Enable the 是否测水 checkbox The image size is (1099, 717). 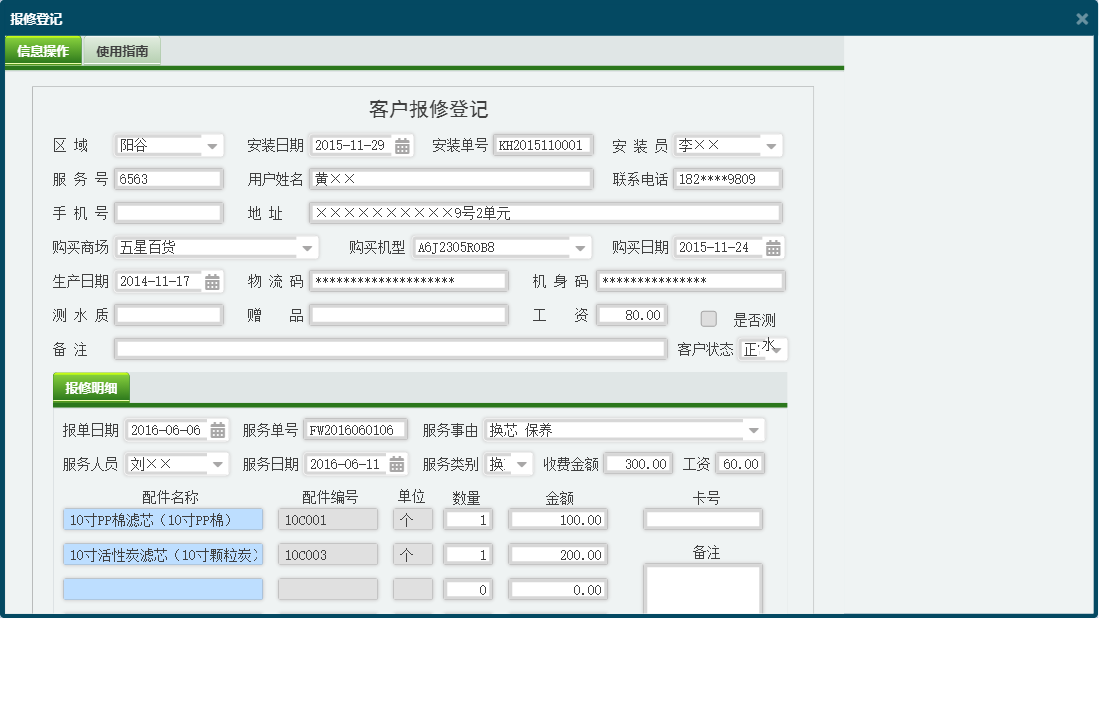tap(709, 318)
